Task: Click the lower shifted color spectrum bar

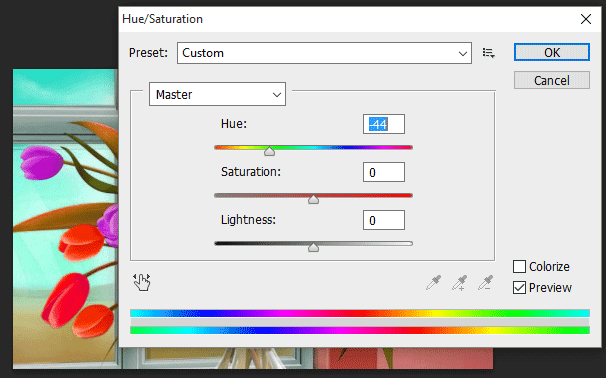Action: [360, 330]
